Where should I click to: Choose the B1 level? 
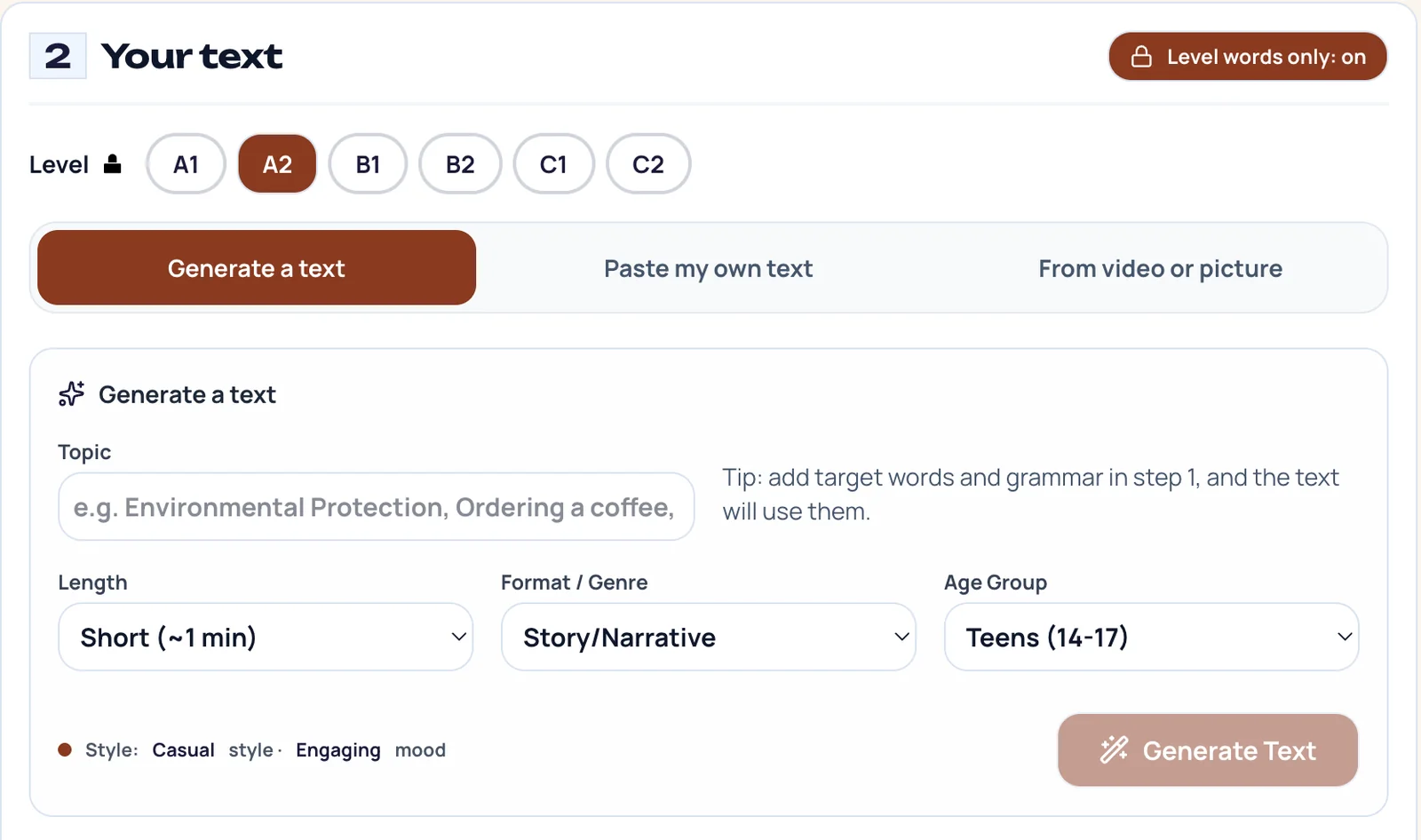(368, 164)
